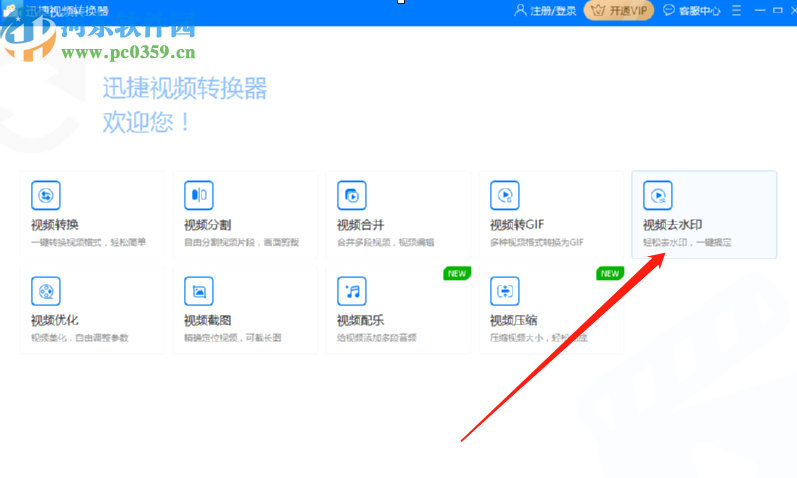Click description 精确定位视频，可截长图
Image resolution: width=797 pixels, height=478 pixels.
233,338
